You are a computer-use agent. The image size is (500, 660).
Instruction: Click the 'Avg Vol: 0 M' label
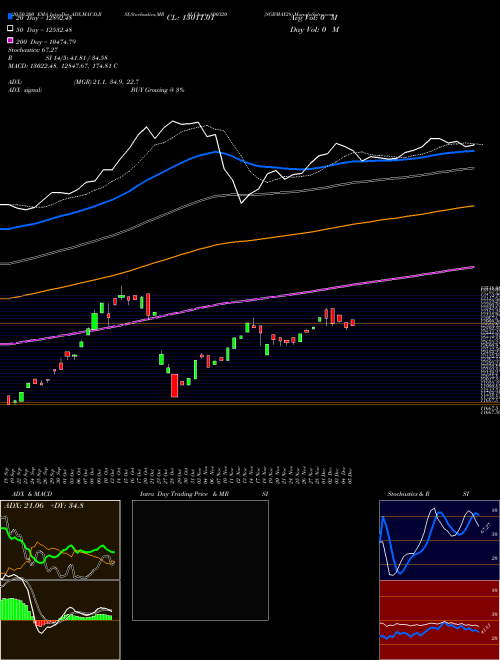click(x=314, y=18)
